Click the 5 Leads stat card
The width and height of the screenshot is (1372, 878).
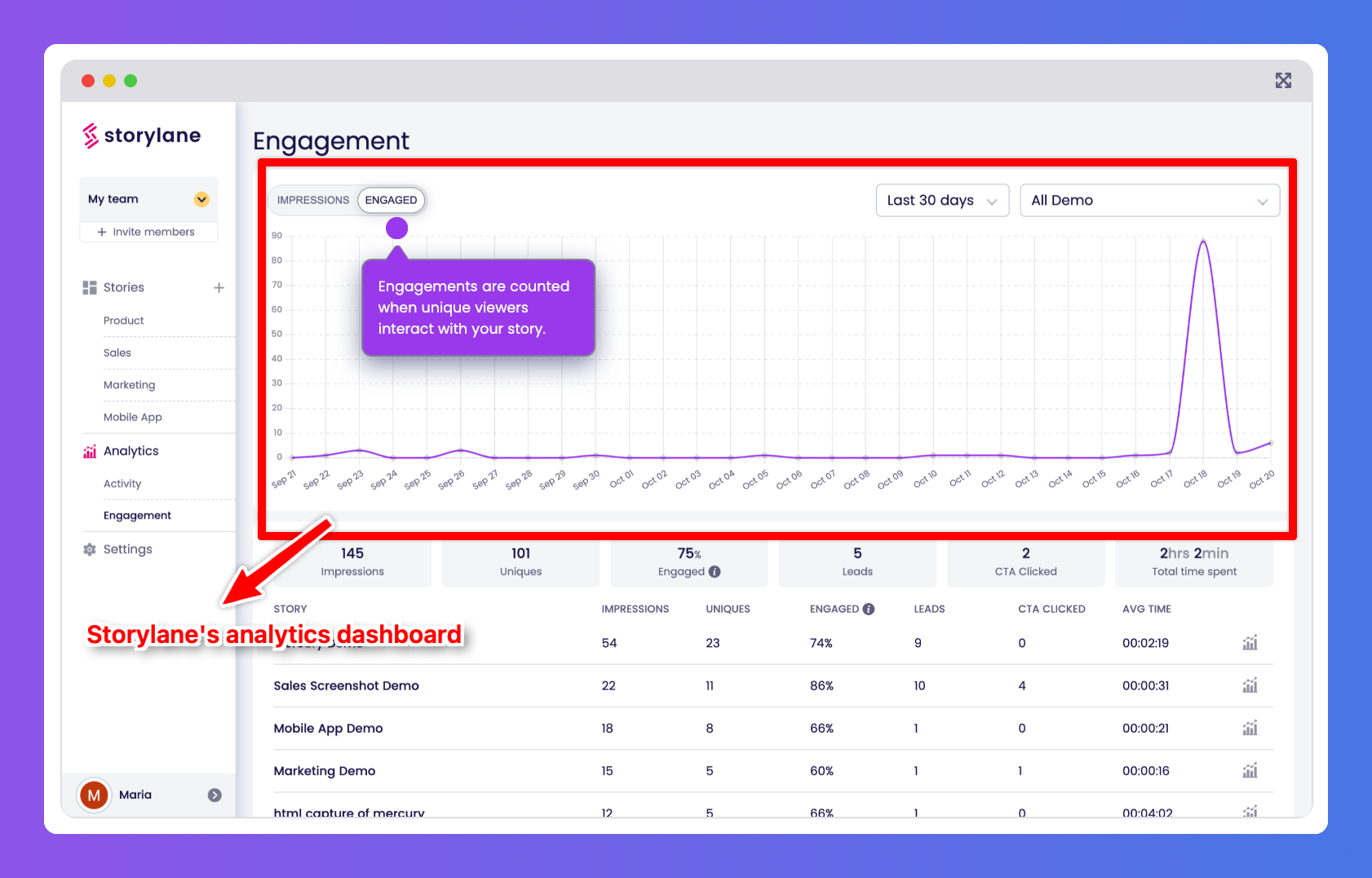(857, 562)
